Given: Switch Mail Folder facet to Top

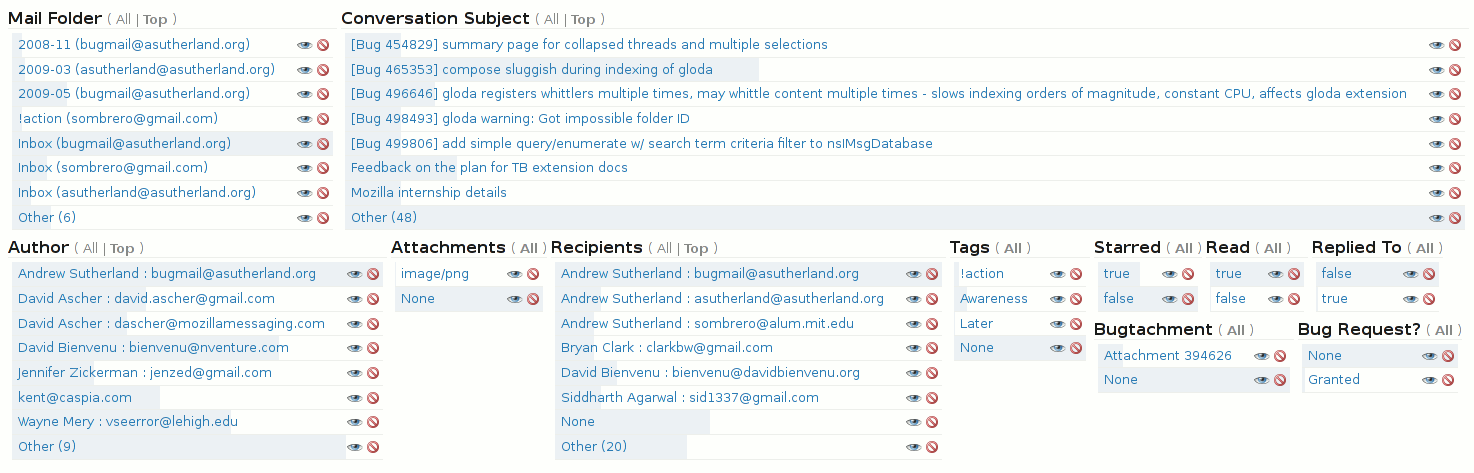Looking at the screenshot, I should coord(155,20).
